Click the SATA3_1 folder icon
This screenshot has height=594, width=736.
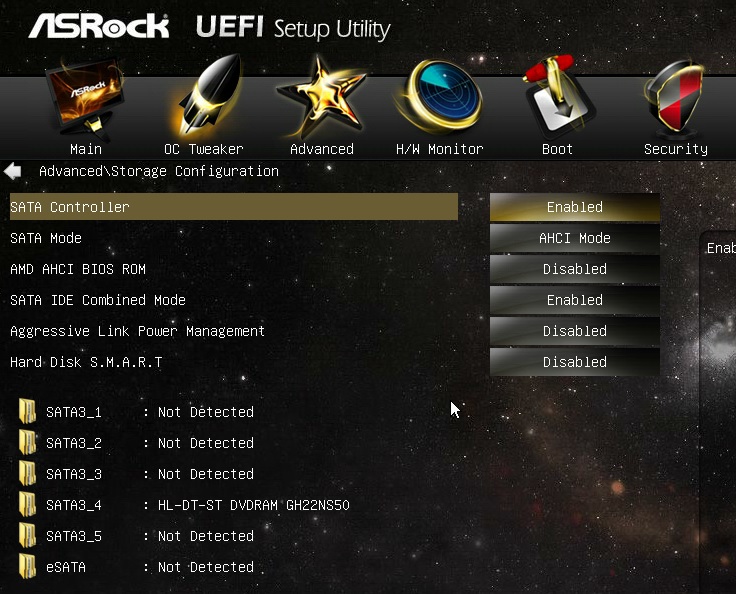[28, 411]
